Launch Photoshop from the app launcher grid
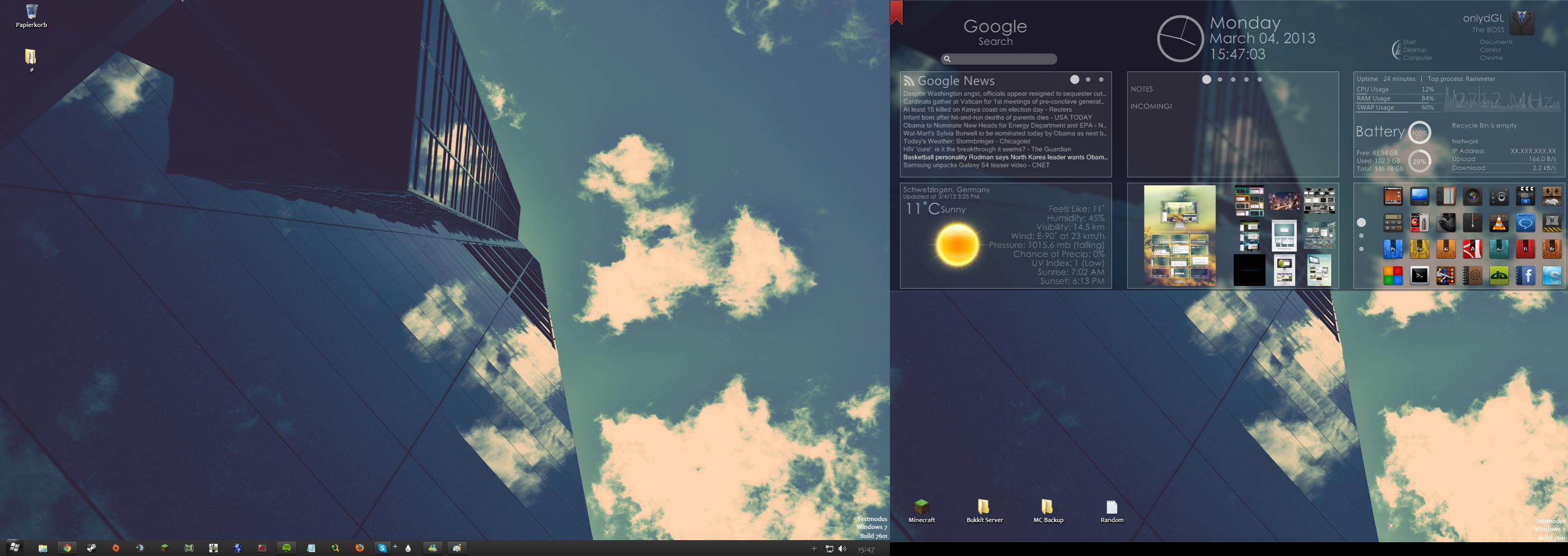The image size is (1568, 556). pyautogui.click(x=1393, y=249)
